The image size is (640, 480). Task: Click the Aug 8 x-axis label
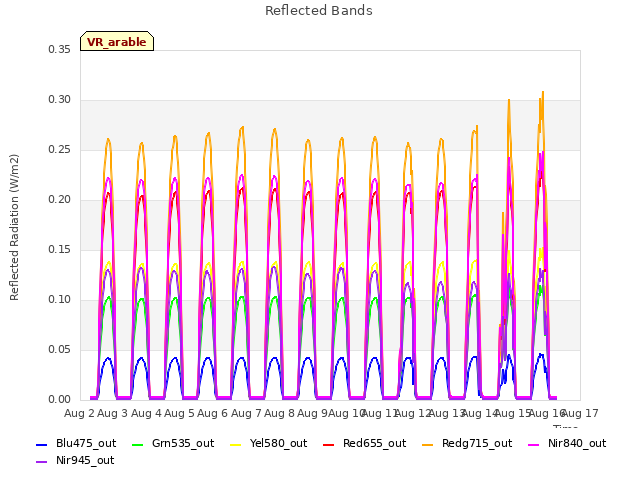pyautogui.click(x=279, y=413)
